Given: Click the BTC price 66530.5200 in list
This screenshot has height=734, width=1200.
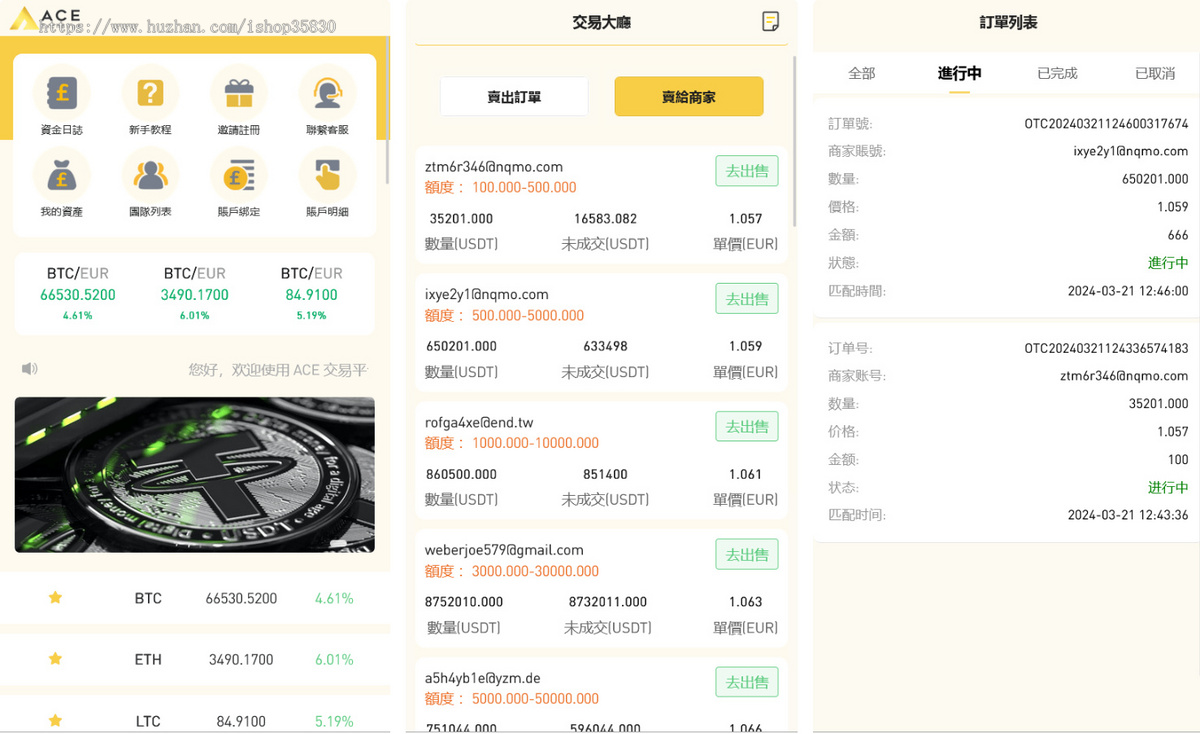Looking at the screenshot, I should [241, 598].
